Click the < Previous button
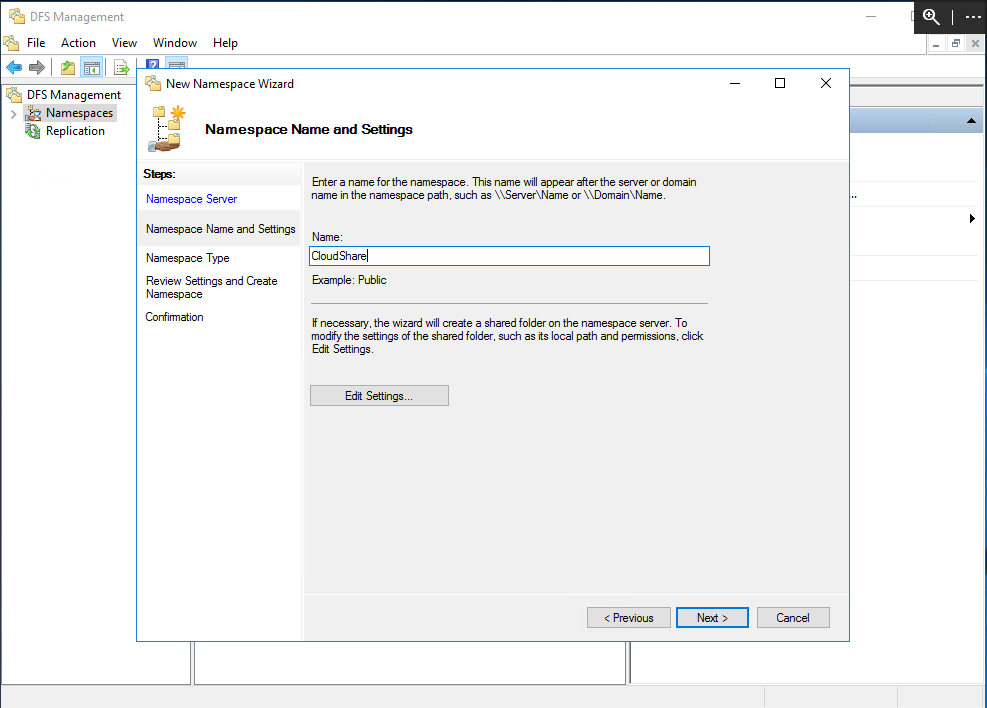Screen dimensions: 987x708 [628, 617]
